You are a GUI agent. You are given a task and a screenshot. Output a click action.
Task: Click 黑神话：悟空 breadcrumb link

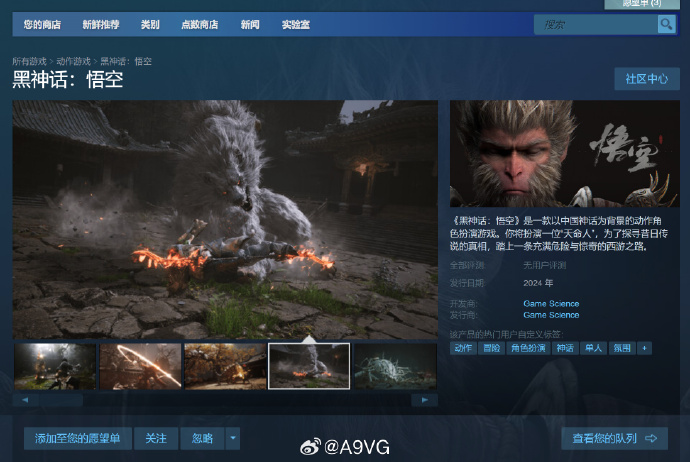tap(126, 61)
